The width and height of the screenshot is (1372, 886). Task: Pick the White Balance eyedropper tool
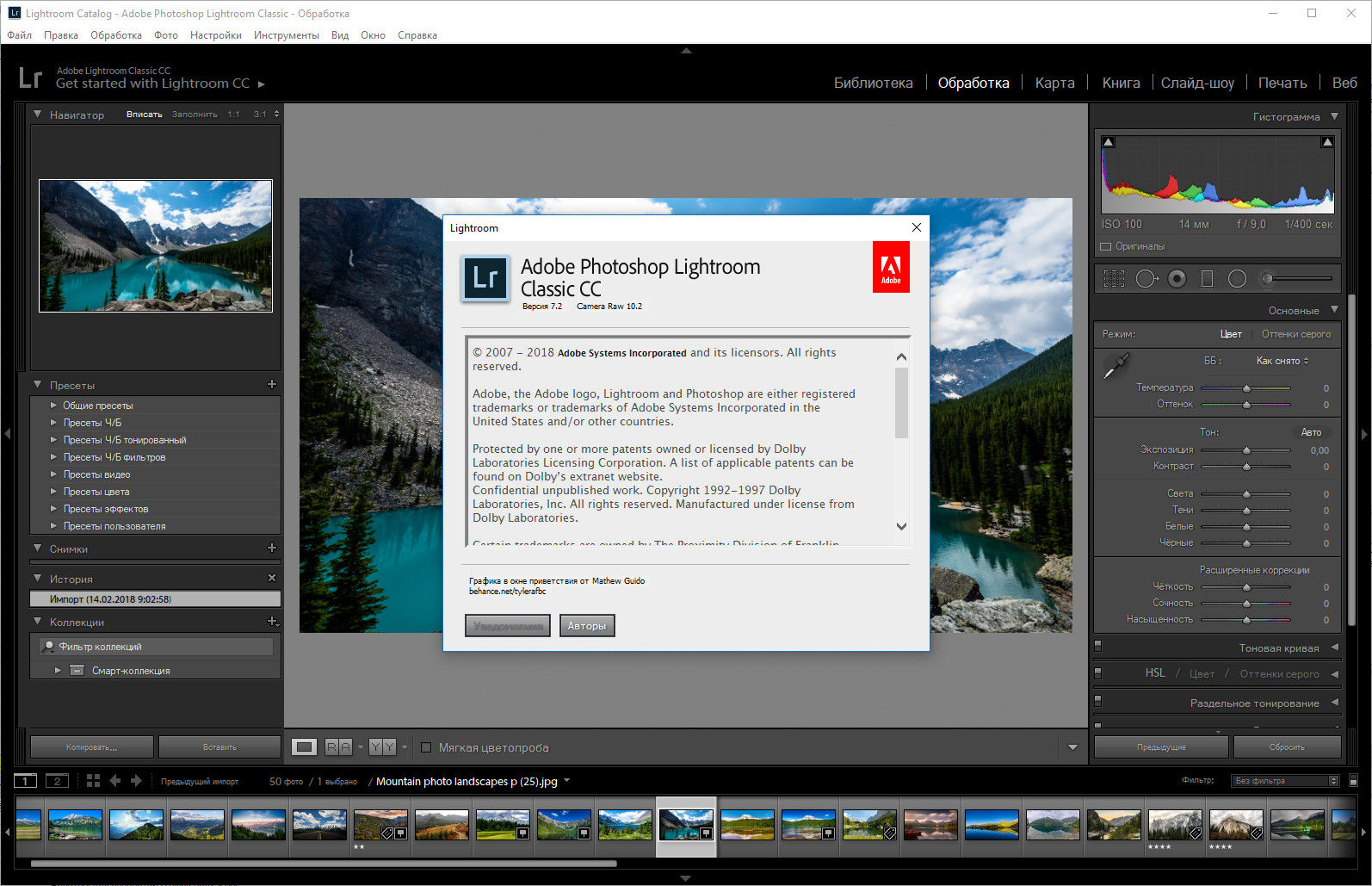[x=1117, y=366]
